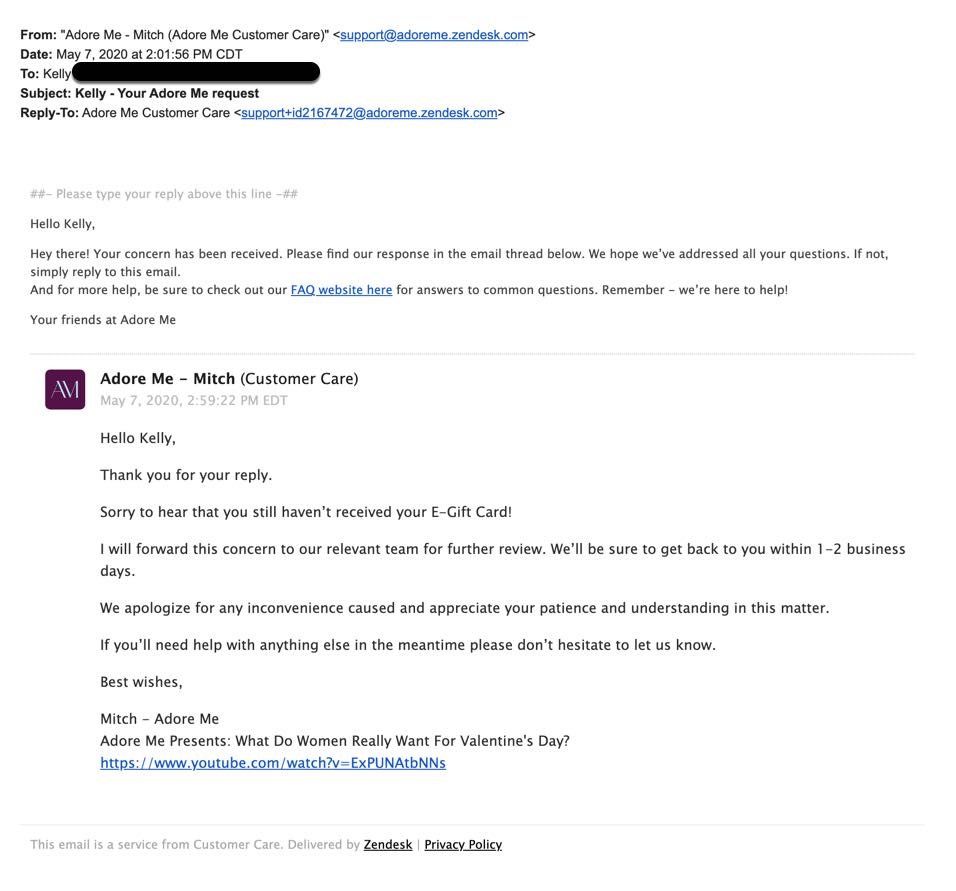The height and width of the screenshot is (891, 956).
Task: Open the YouTube video link
Action: point(273,763)
